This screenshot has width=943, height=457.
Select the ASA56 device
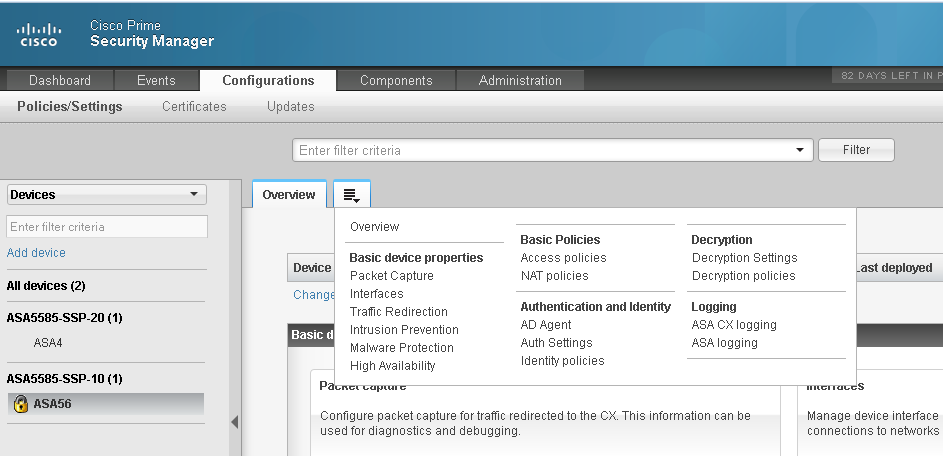(106, 404)
